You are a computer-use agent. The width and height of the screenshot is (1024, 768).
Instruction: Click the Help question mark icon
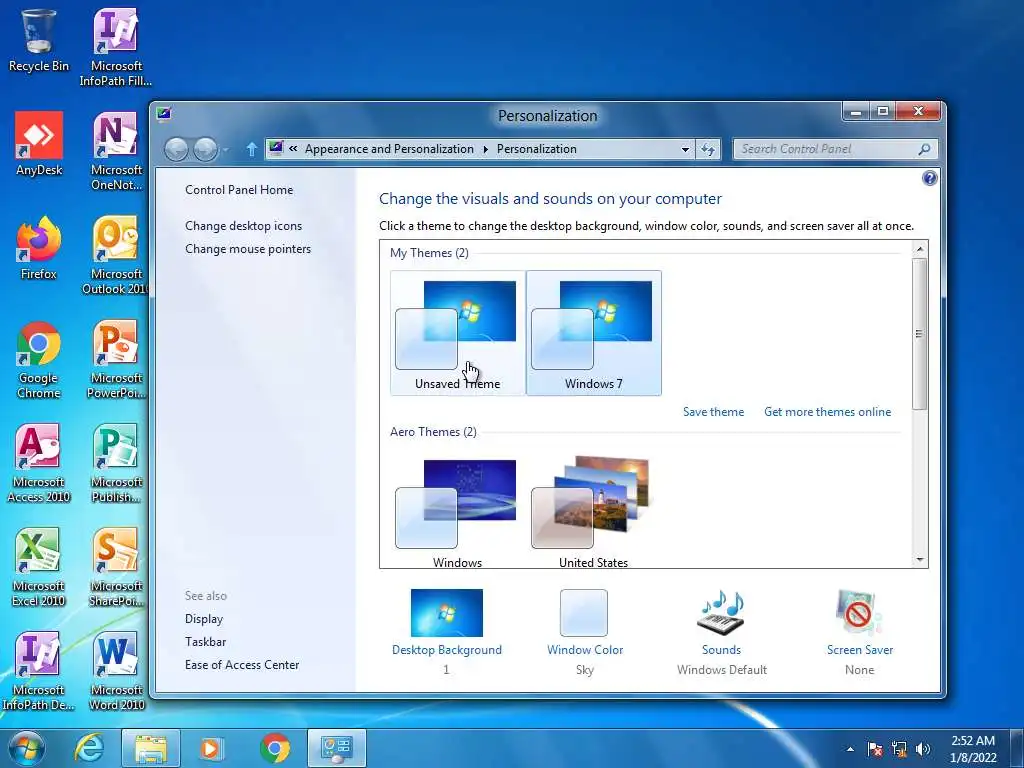click(930, 178)
